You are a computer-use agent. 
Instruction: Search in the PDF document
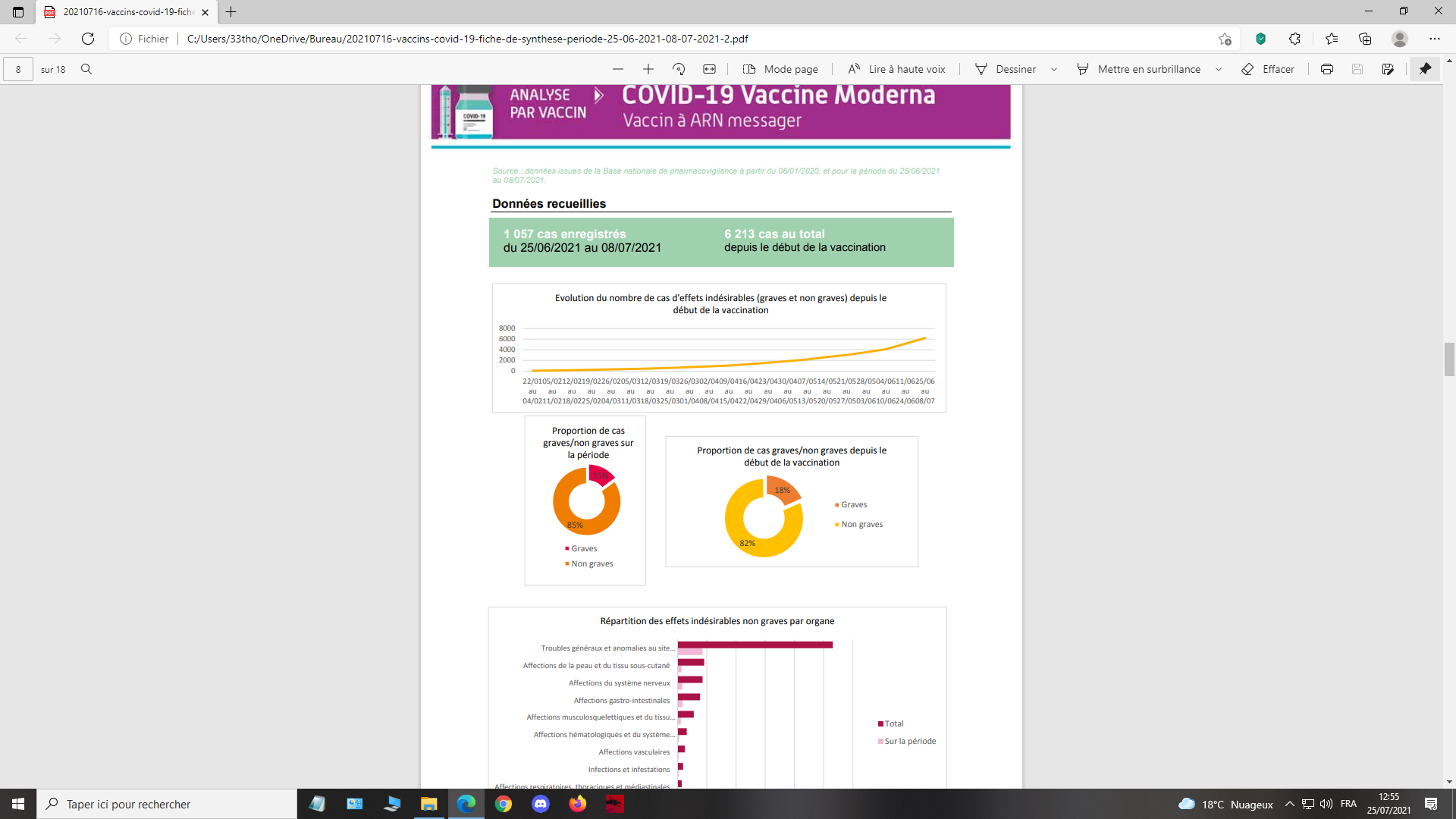point(86,69)
